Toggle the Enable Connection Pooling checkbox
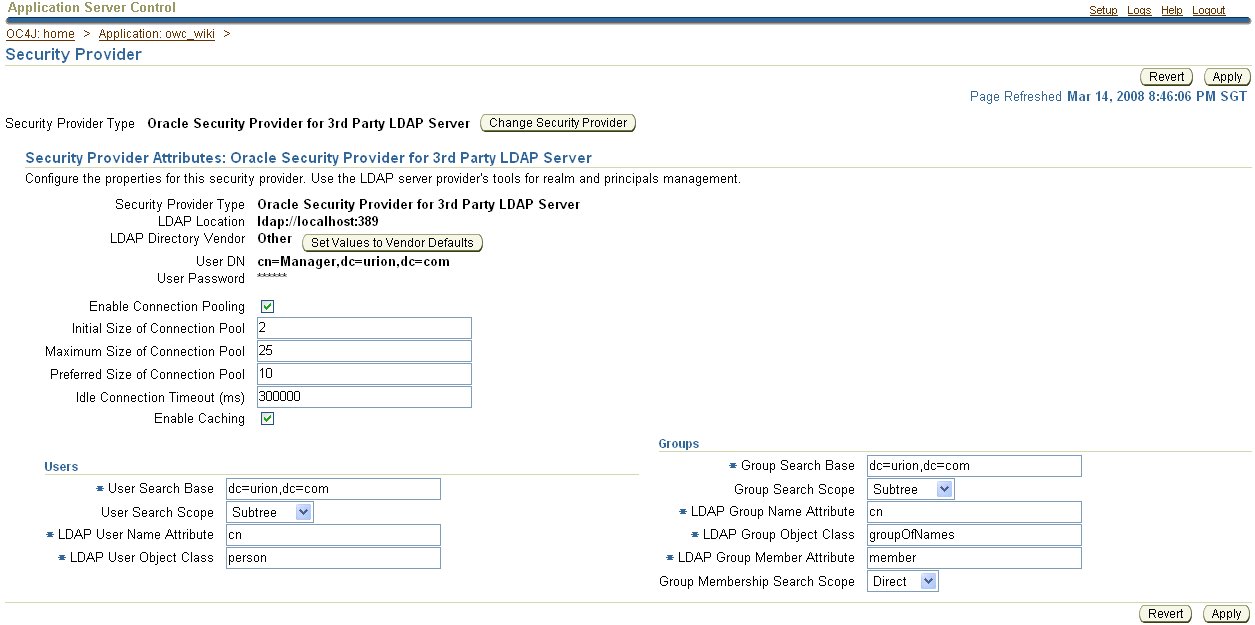This screenshot has height=625, width=1255. (267, 306)
